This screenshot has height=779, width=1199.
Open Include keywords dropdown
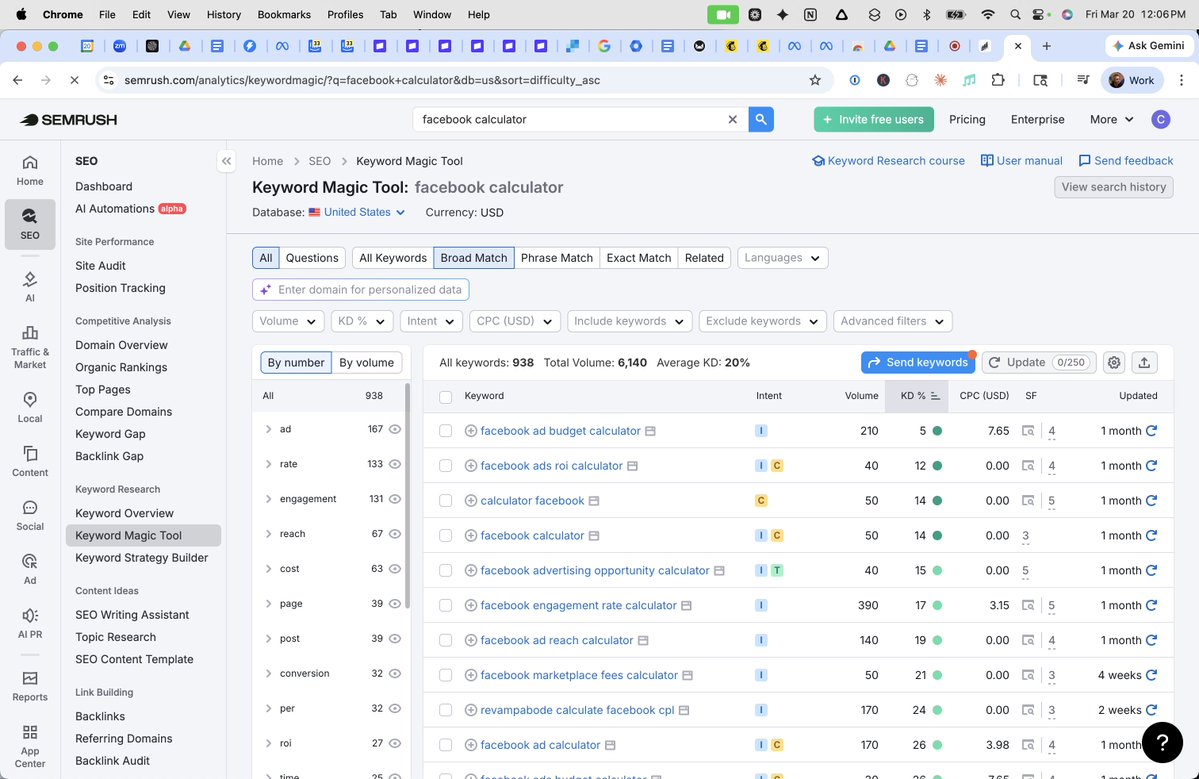(x=629, y=321)
